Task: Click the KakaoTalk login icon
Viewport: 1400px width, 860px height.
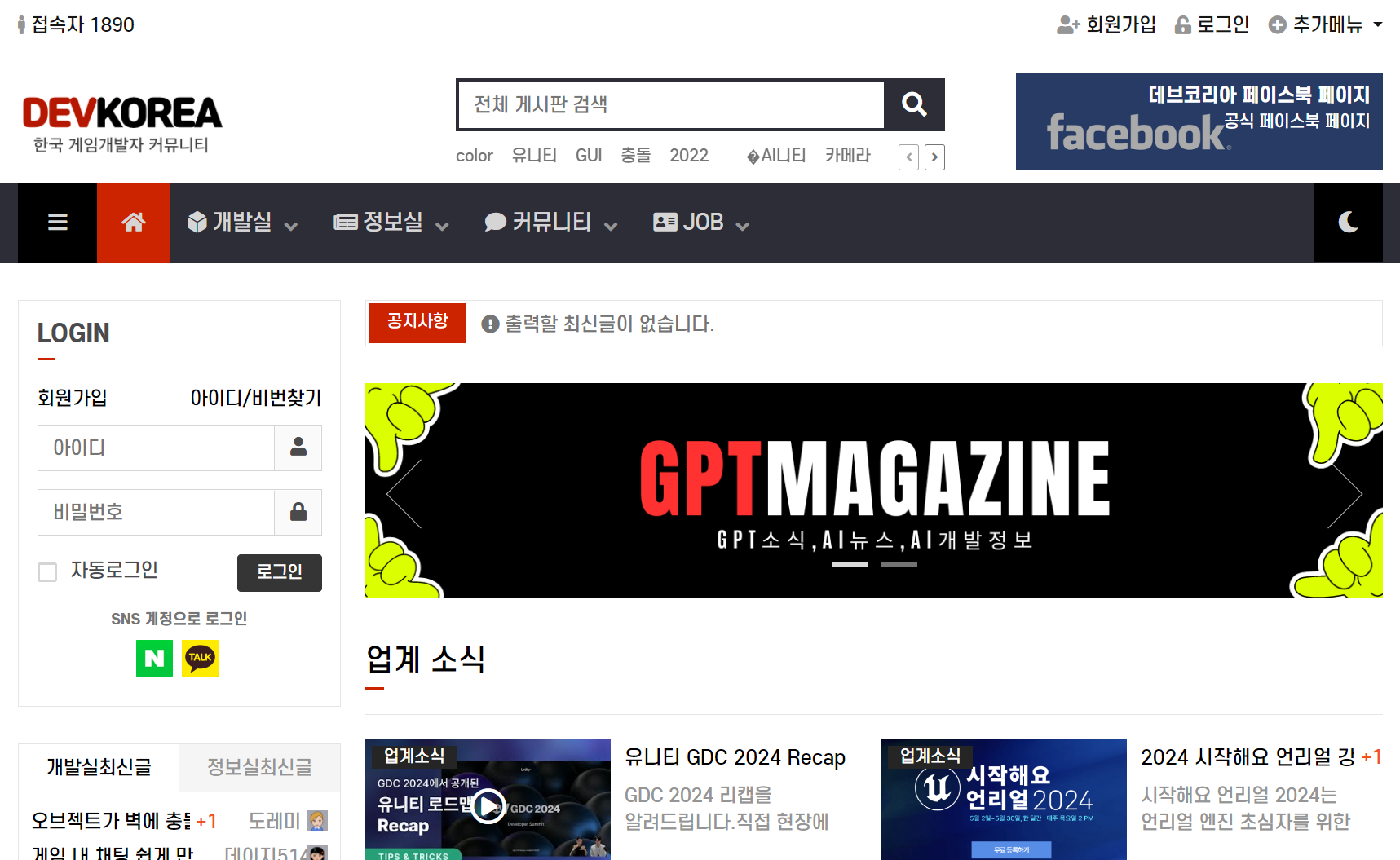Action: (200, 658)
